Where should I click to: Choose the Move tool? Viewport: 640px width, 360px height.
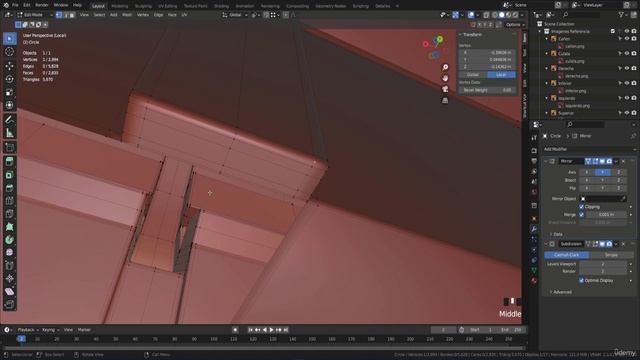[x=9, y=65]
